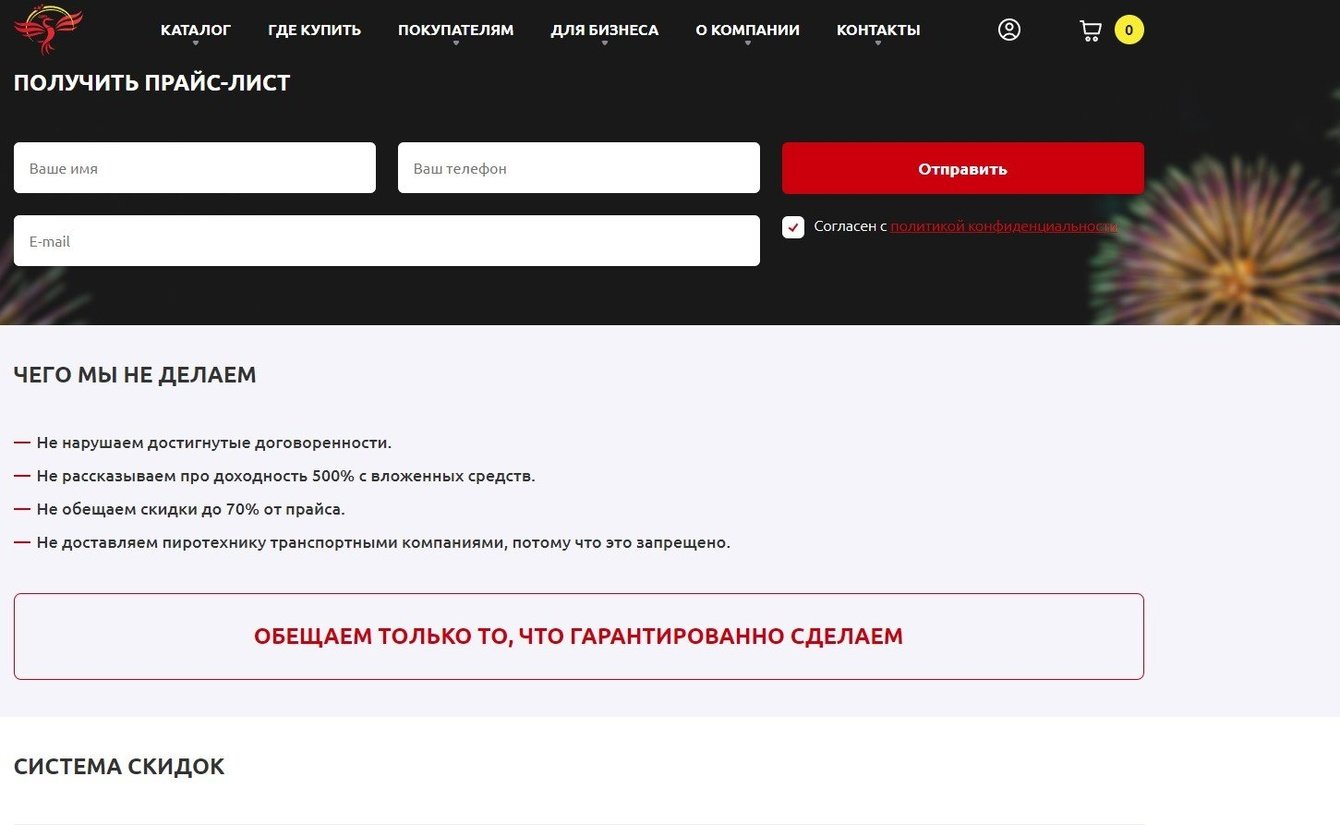Click the line about доходность 500%
This screenshot has height=825, width=1340.
pyautogui.click(x=286, y=476)
